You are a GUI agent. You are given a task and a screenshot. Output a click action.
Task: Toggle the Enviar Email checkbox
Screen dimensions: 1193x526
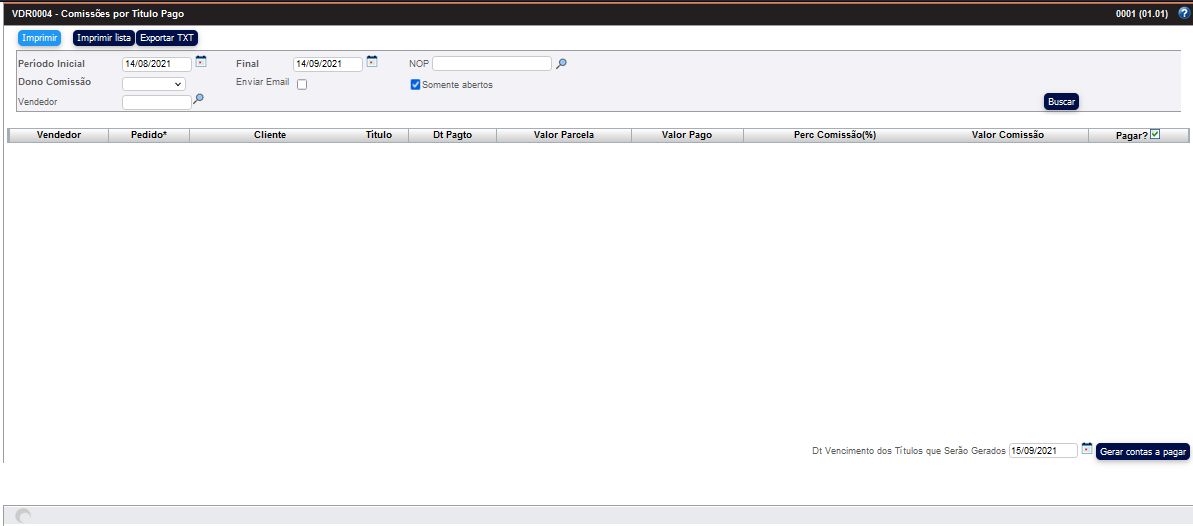[x=302, y=85]
